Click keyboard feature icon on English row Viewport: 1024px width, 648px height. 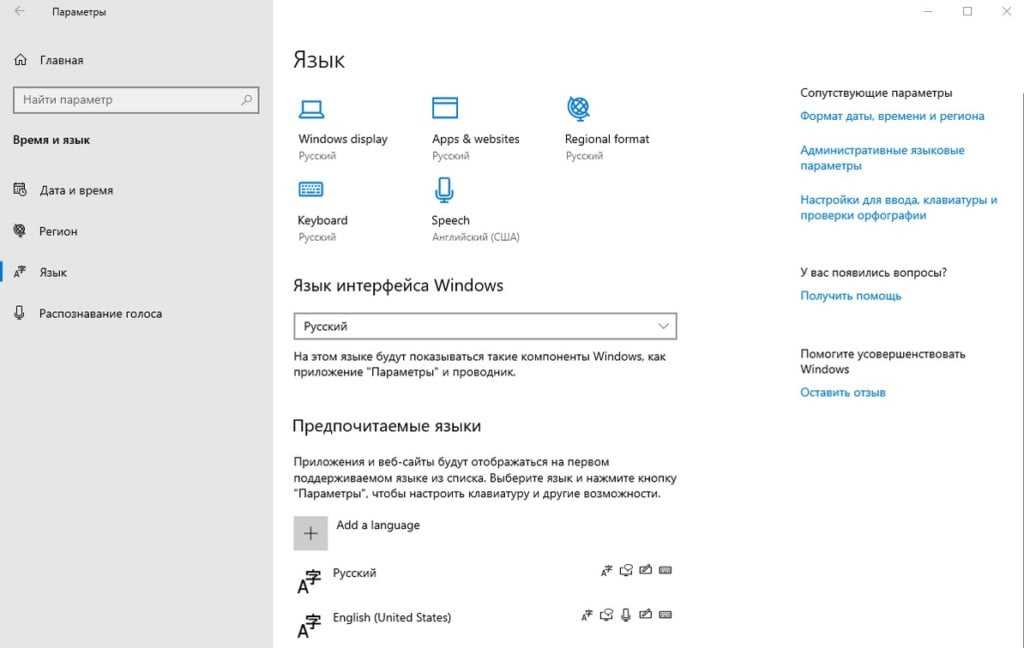coord(665,615)
